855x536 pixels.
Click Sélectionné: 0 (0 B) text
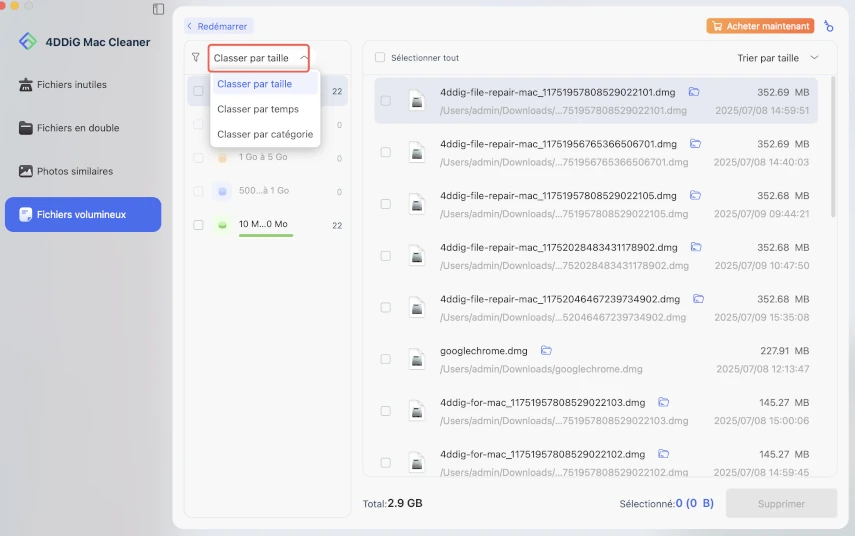(x=666, y=503)
